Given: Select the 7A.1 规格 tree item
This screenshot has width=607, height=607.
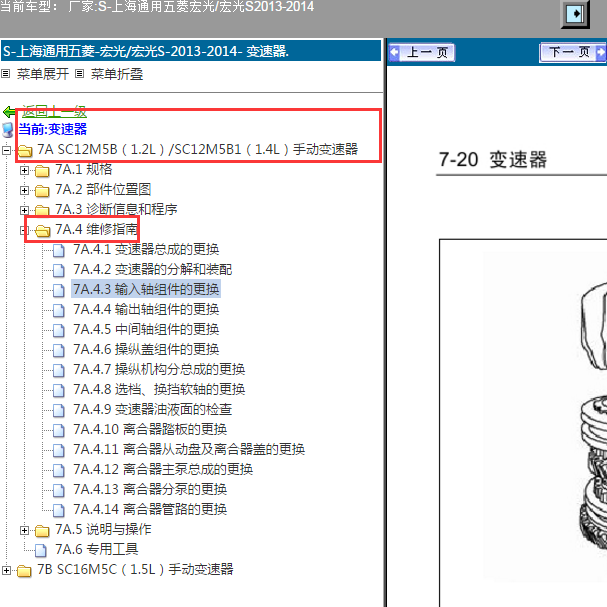Looking at the screenshot, I should [x=84, y=169].
